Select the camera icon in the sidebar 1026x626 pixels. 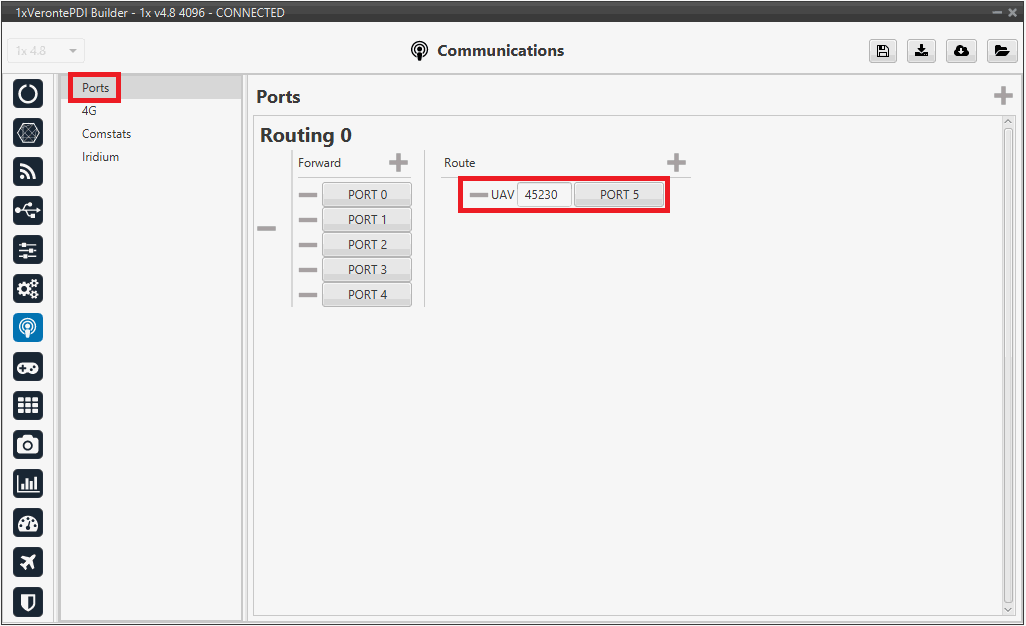pos(28,445)
